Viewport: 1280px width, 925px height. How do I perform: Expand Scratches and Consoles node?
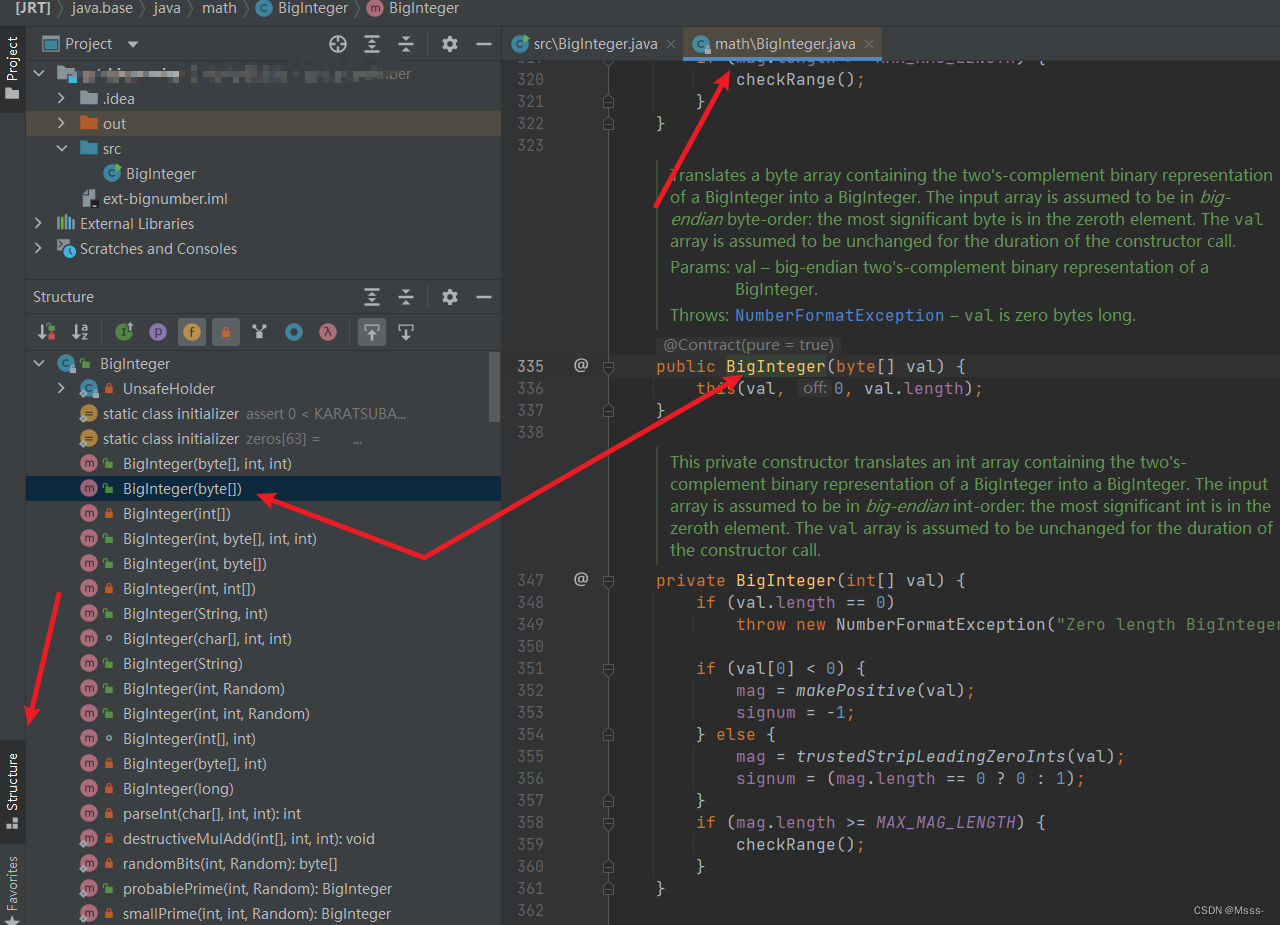39,248
